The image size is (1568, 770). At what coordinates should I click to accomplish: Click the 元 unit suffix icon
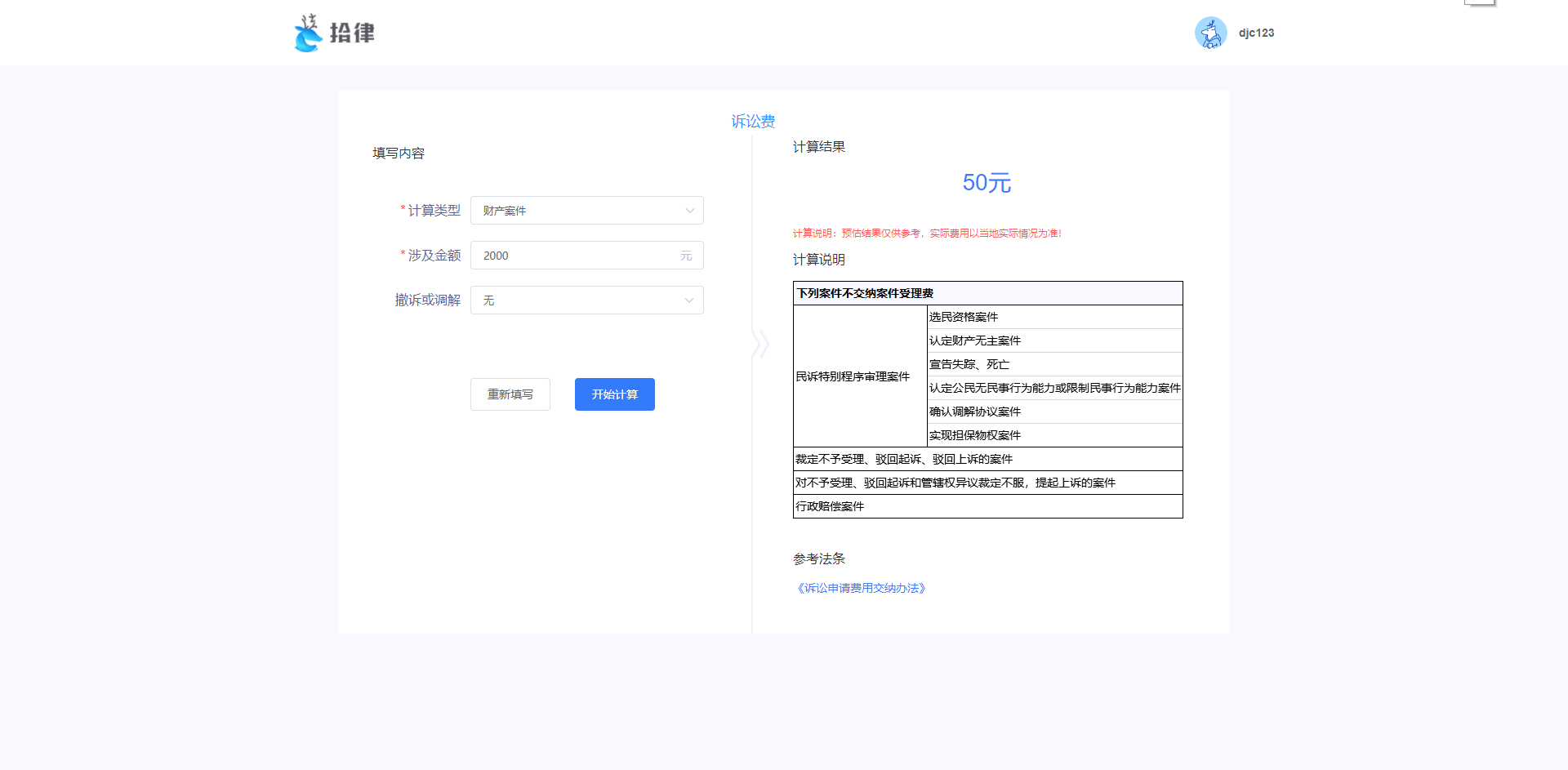pyautogui.click(x=686, y=256)
